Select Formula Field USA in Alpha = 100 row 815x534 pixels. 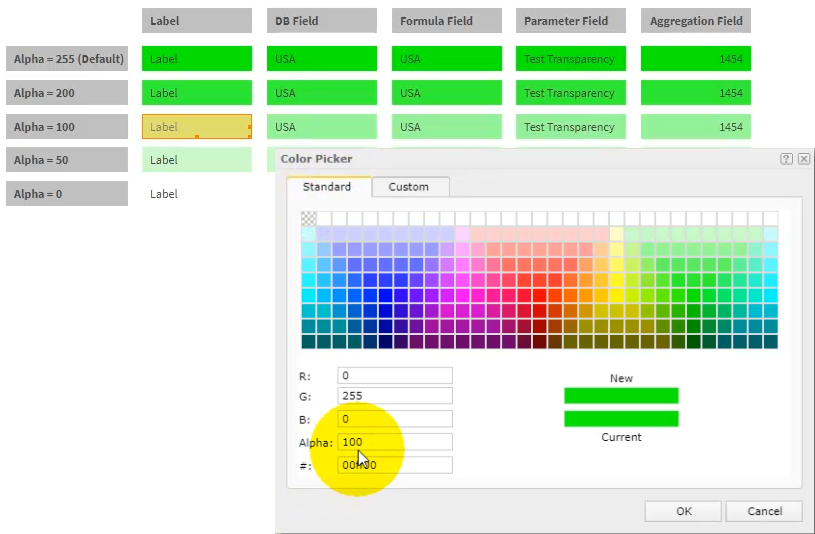coord(447,127)
